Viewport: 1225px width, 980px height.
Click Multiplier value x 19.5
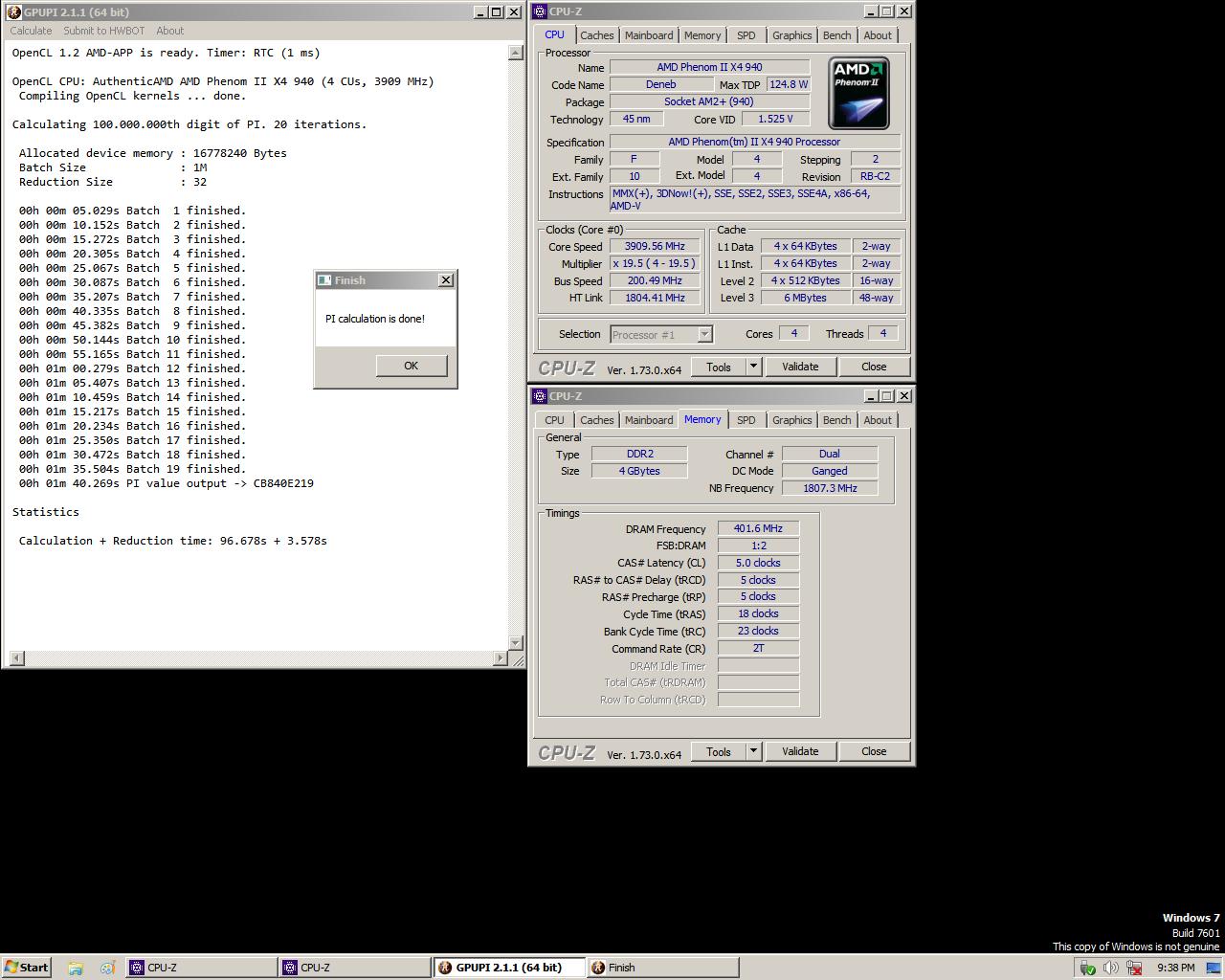tap(655, 263)
